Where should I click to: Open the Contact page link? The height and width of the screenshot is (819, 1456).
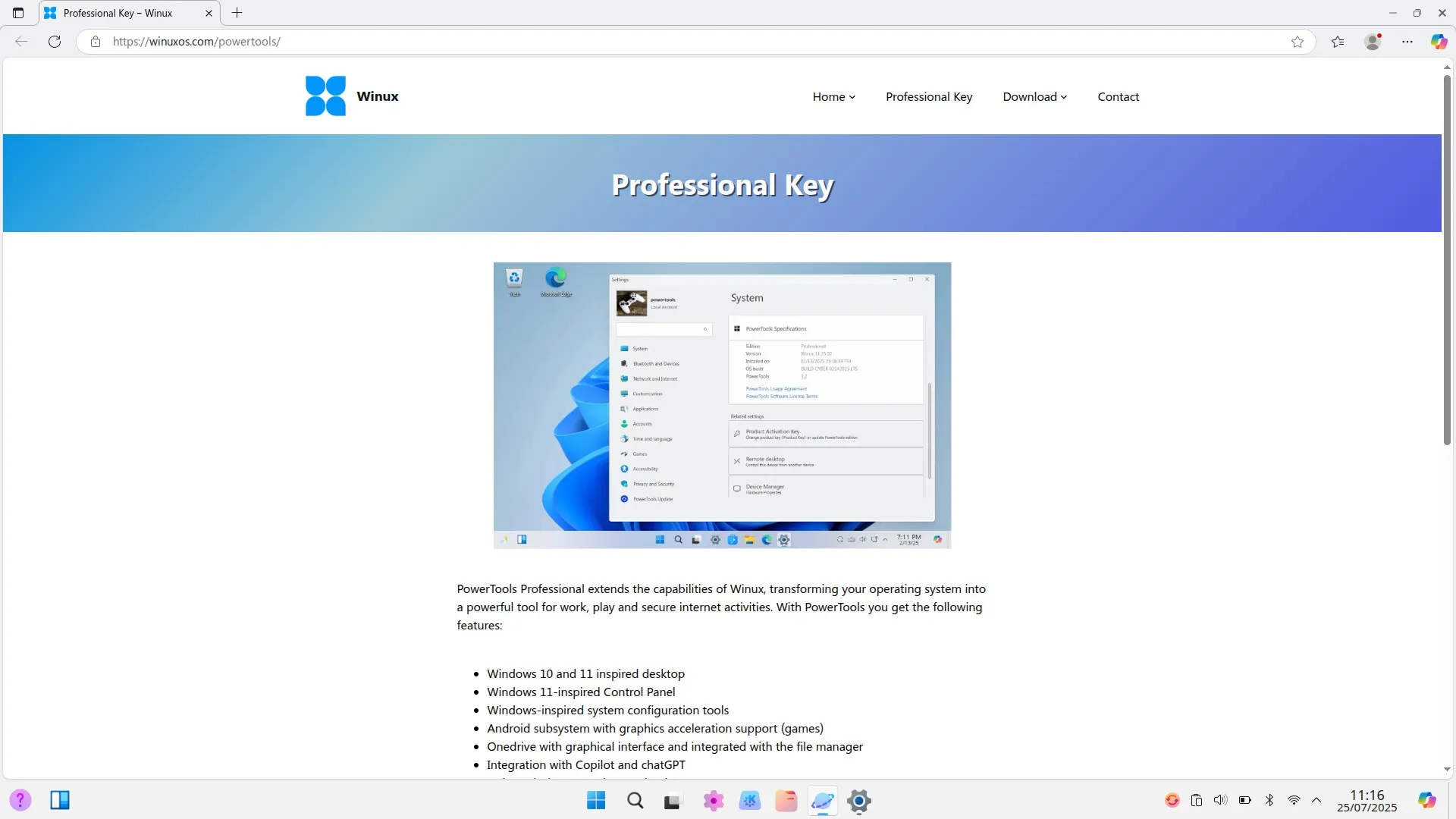pyautogui.click(x=1119, y=97)
